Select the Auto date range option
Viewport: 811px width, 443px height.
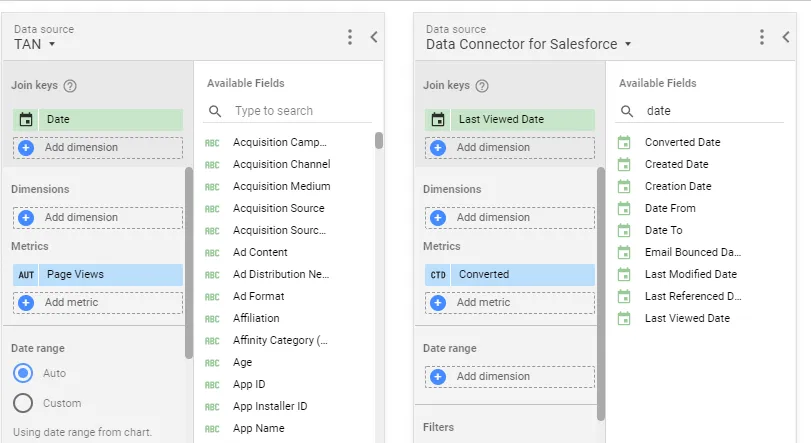[x=23, y=373]
